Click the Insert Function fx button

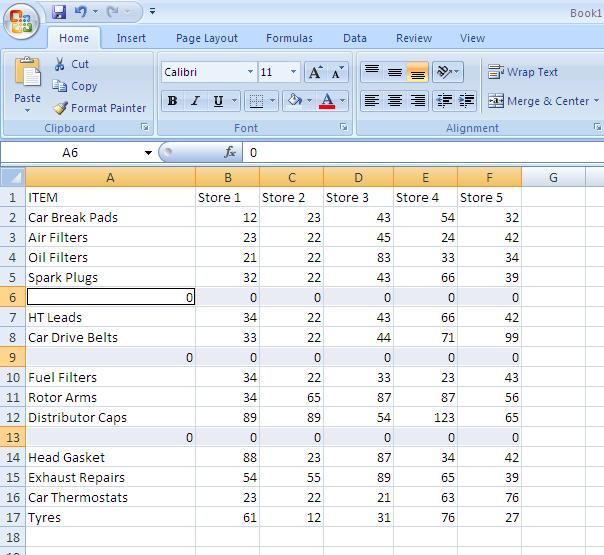[230, 153]
